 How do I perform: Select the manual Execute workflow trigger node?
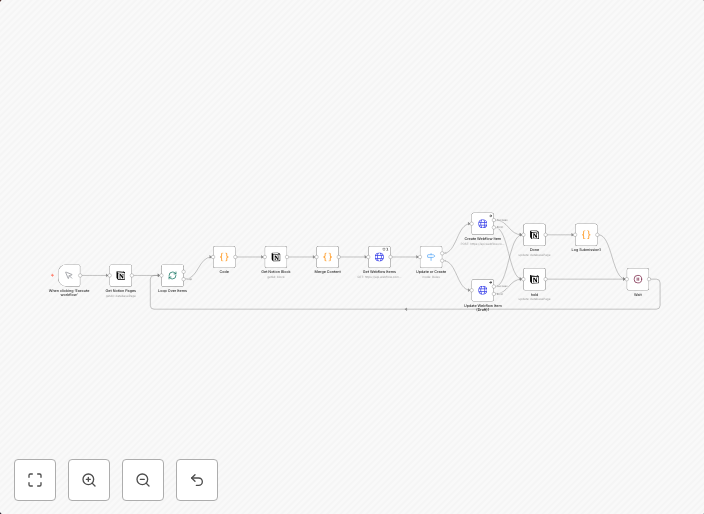pyautogui.click(x=69, y=275)
